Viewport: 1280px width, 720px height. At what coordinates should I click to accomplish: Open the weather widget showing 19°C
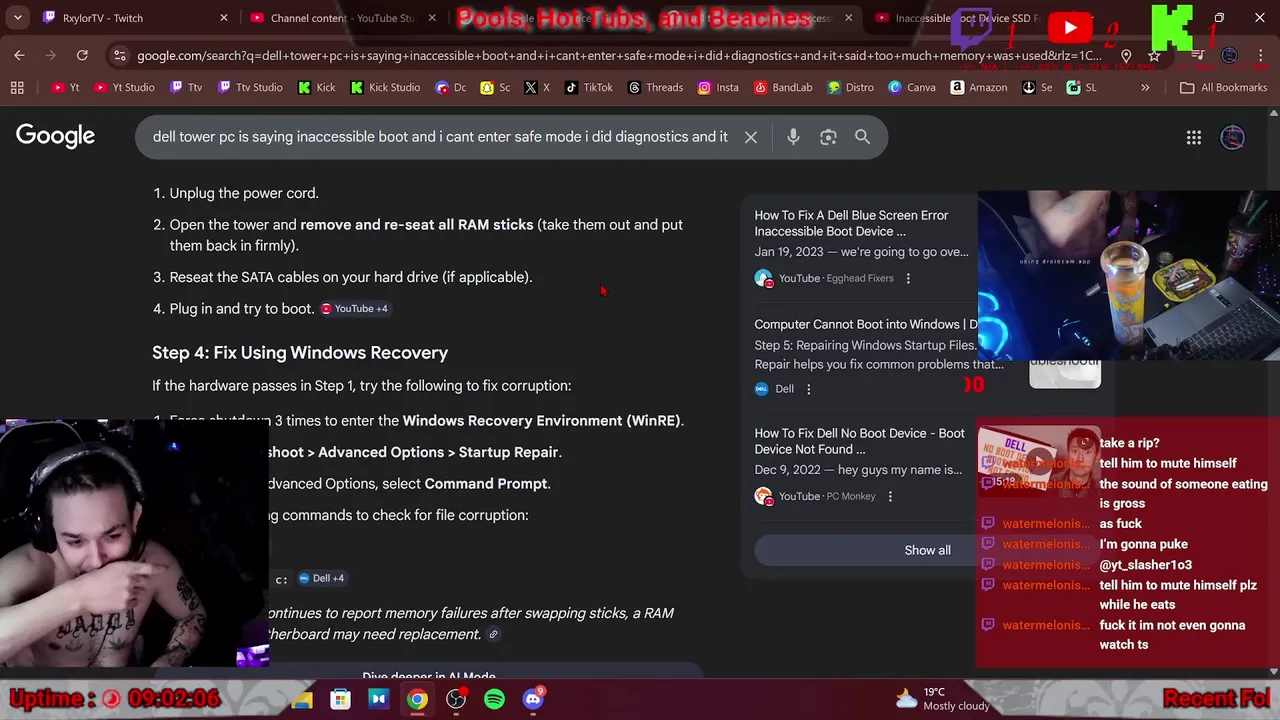[942, 699]
